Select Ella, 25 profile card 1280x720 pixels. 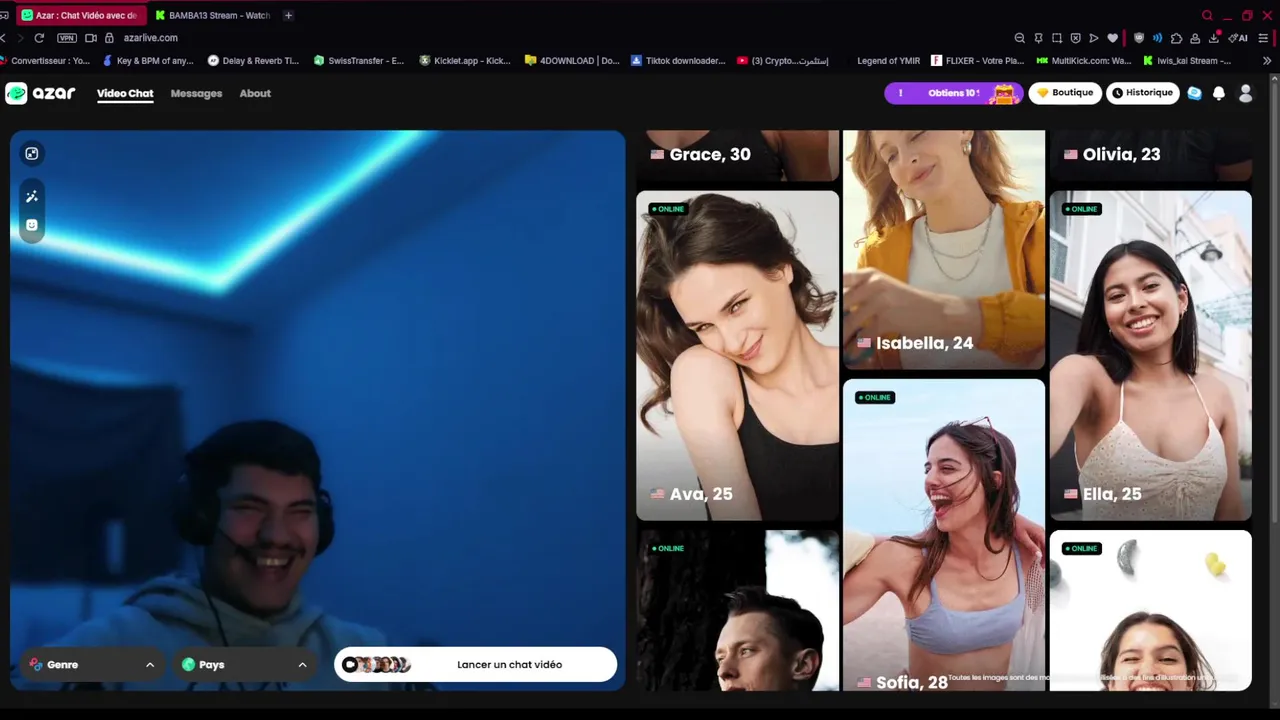[x=1150, y=356]
